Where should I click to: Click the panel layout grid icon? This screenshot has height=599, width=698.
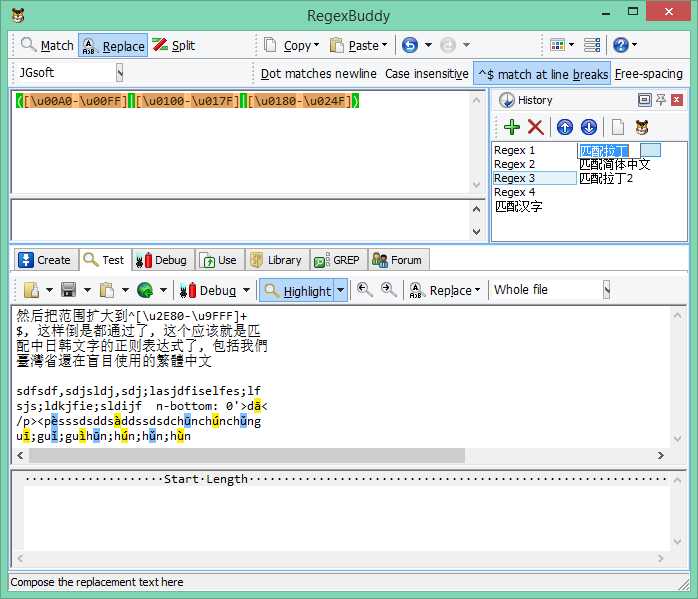pyautogui.click(x=557, y=45)
